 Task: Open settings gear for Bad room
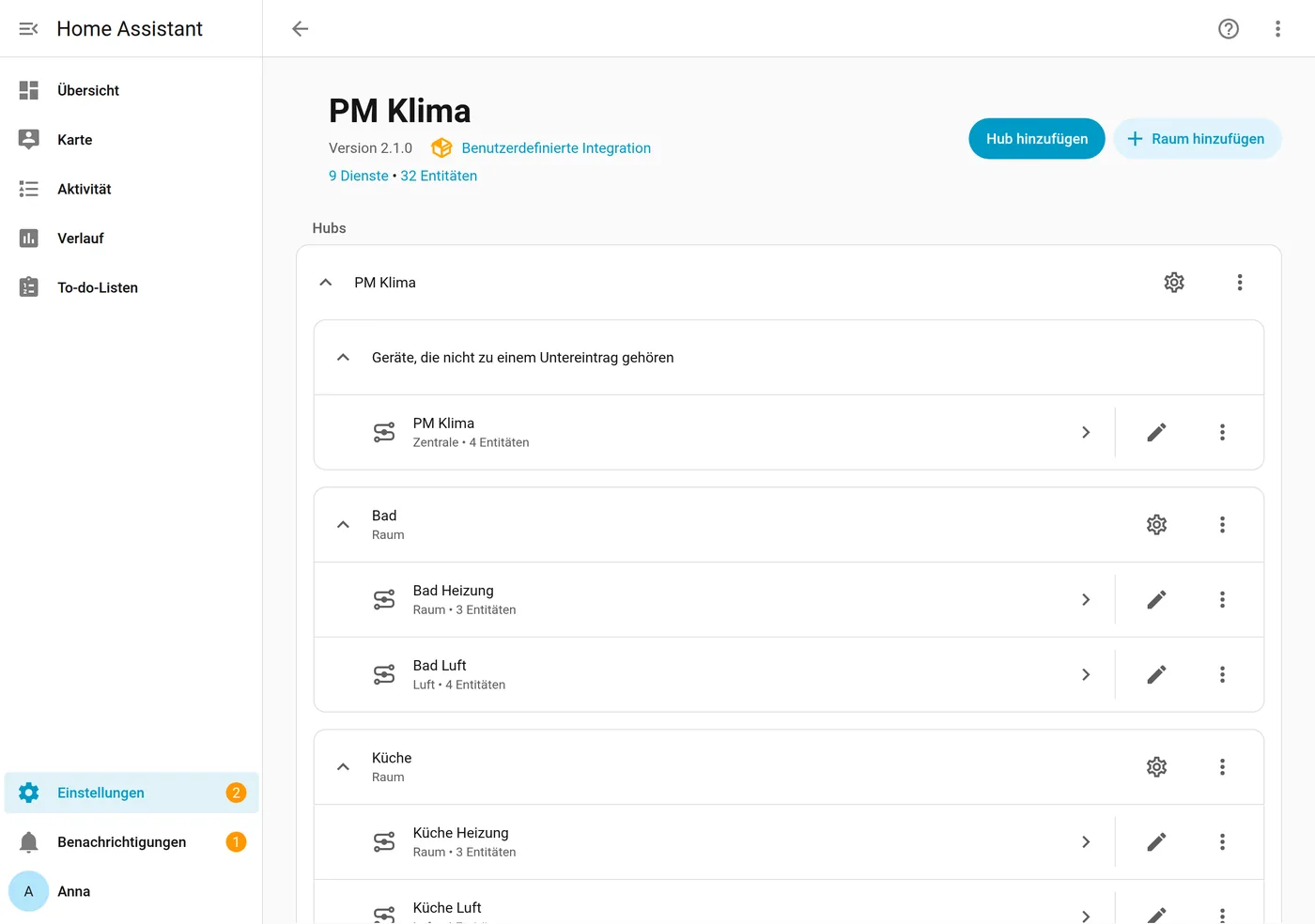1156,525
